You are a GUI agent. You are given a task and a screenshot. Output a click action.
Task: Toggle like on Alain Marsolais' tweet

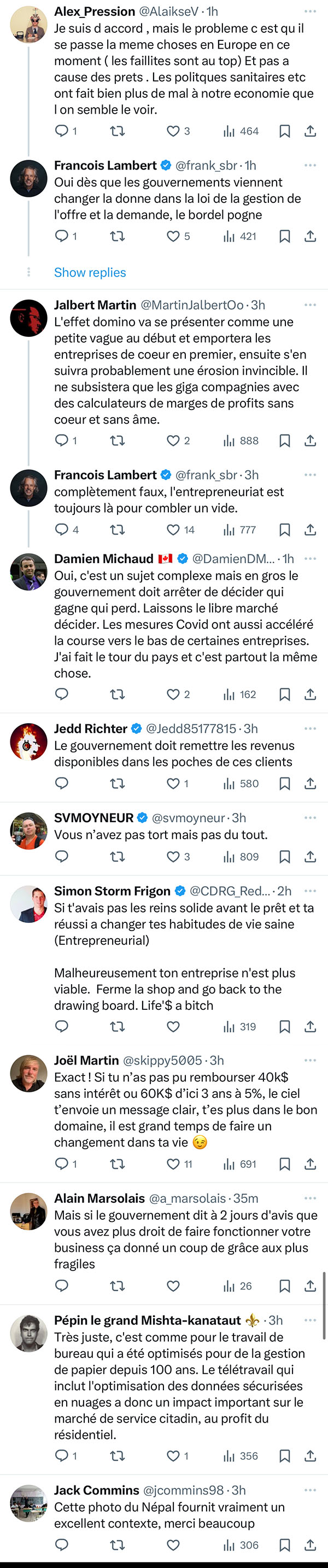[173, 1286]
